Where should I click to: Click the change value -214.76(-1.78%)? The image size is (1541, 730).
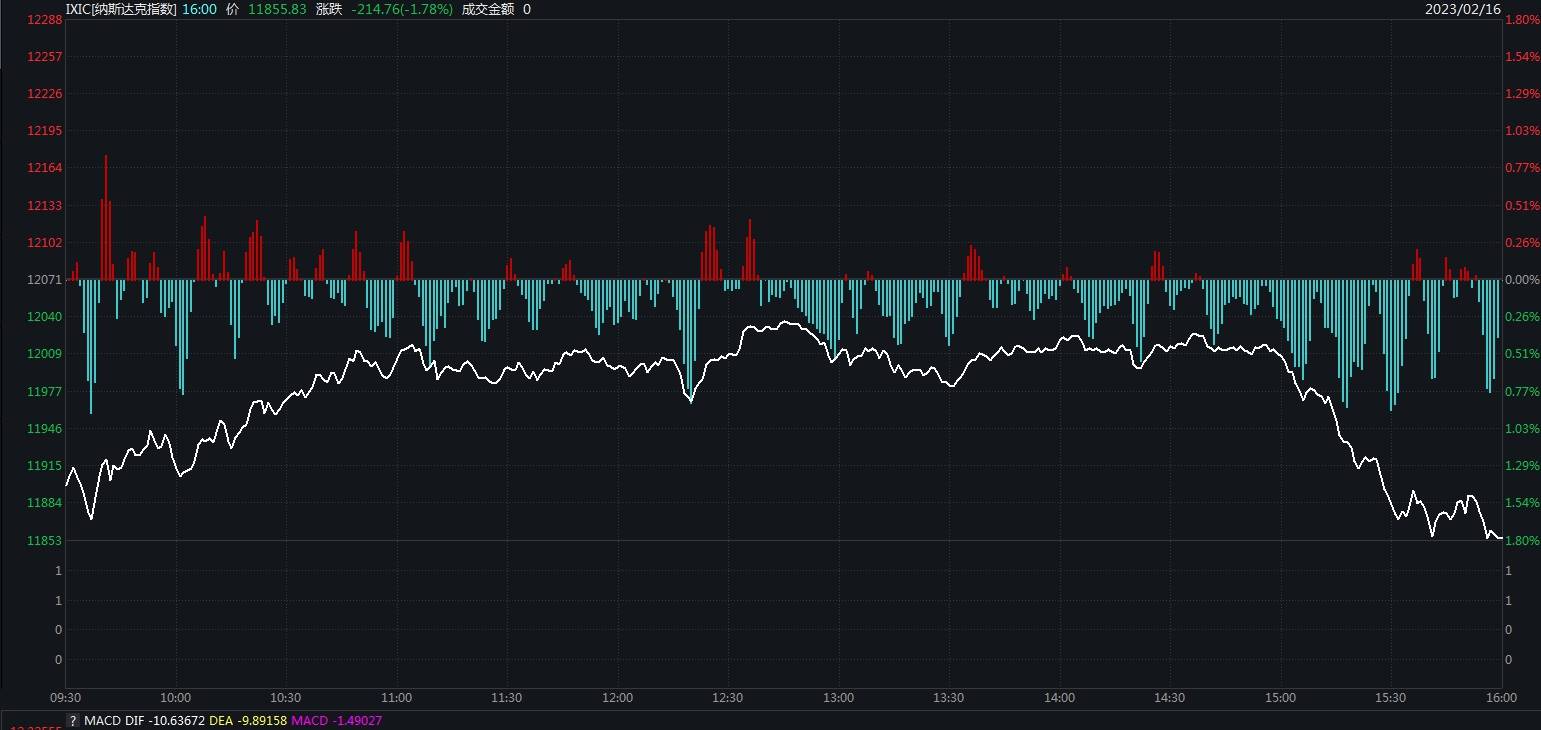402,9
